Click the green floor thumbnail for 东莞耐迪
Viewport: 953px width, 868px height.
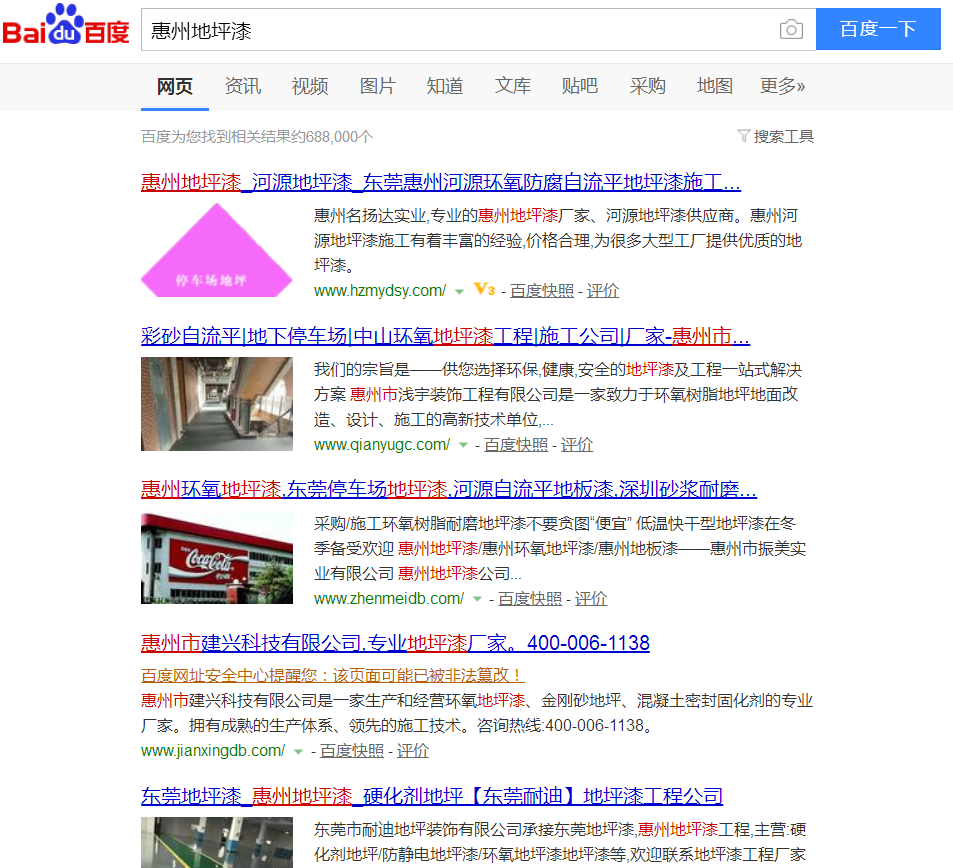click(x=217, y=842)
